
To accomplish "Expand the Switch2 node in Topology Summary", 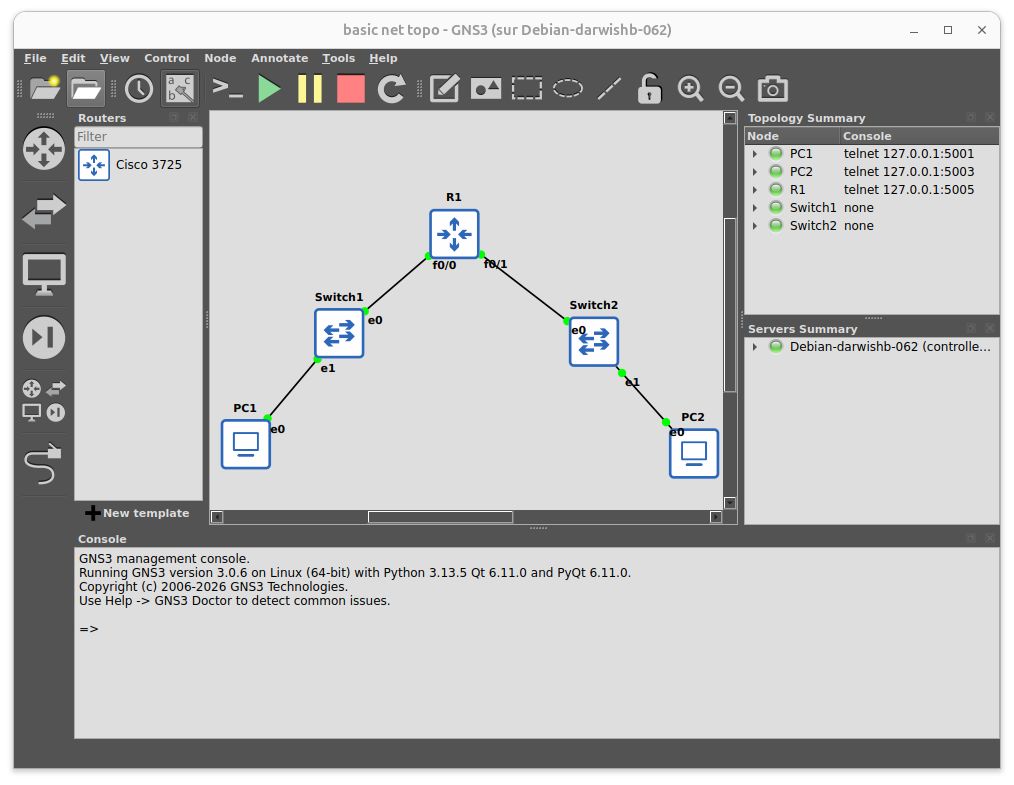I will (x=755, y=225).
